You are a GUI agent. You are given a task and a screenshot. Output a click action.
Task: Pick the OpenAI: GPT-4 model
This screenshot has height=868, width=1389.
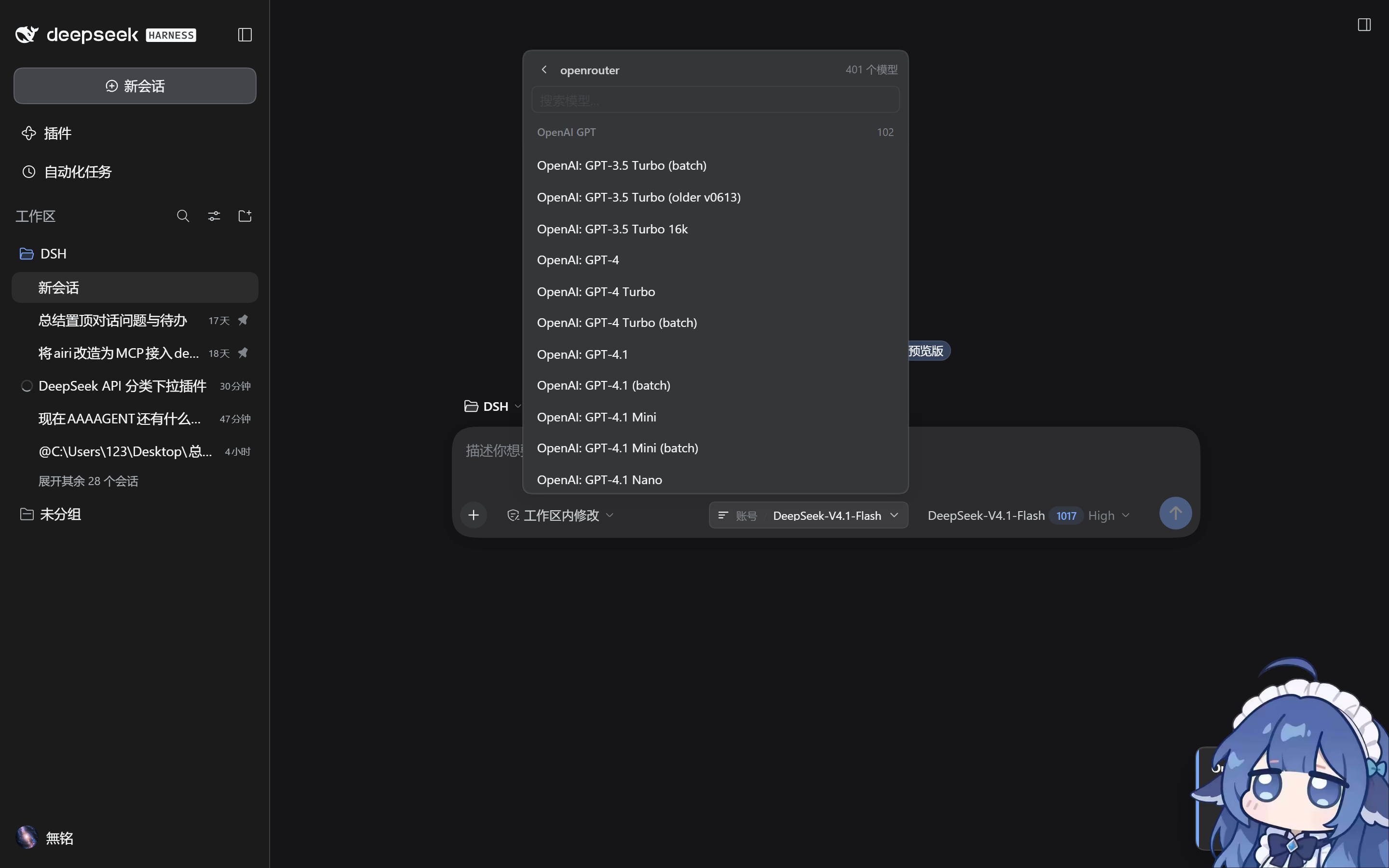coord(715,260)
